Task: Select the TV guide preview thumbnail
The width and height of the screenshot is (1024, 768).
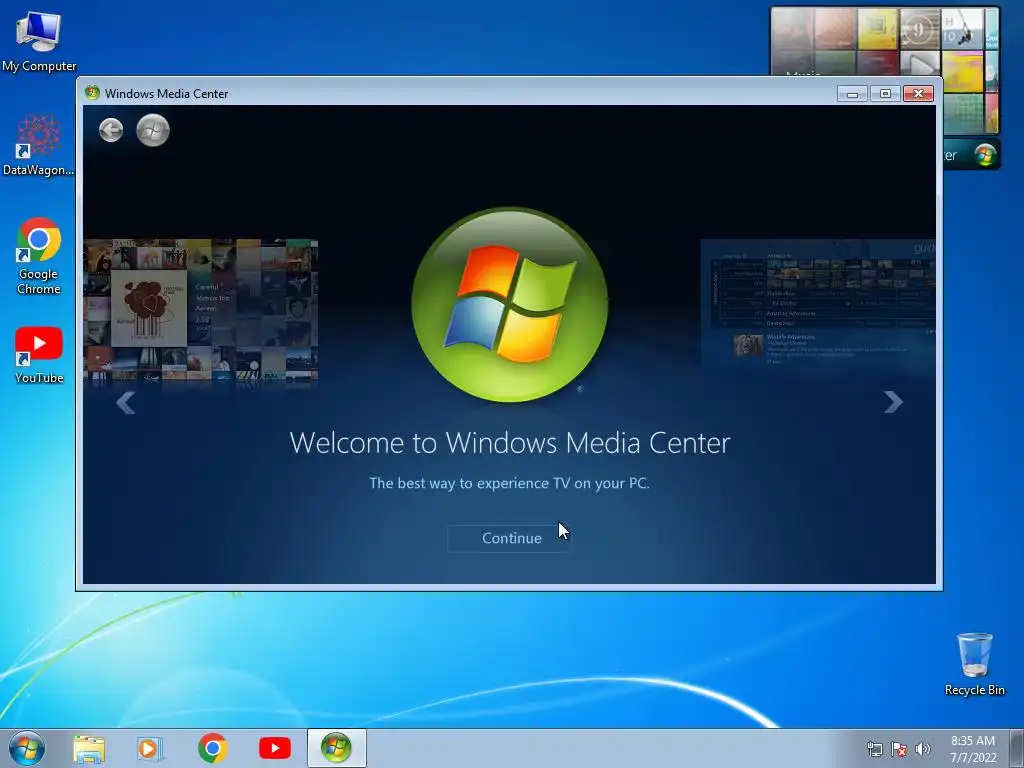Action: tap(818, 304)
